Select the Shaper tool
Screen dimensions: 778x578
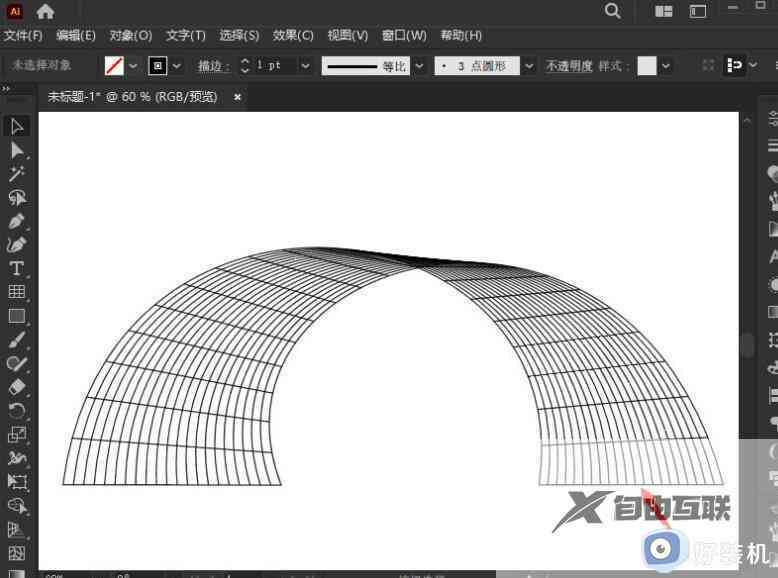pos(17,364)
